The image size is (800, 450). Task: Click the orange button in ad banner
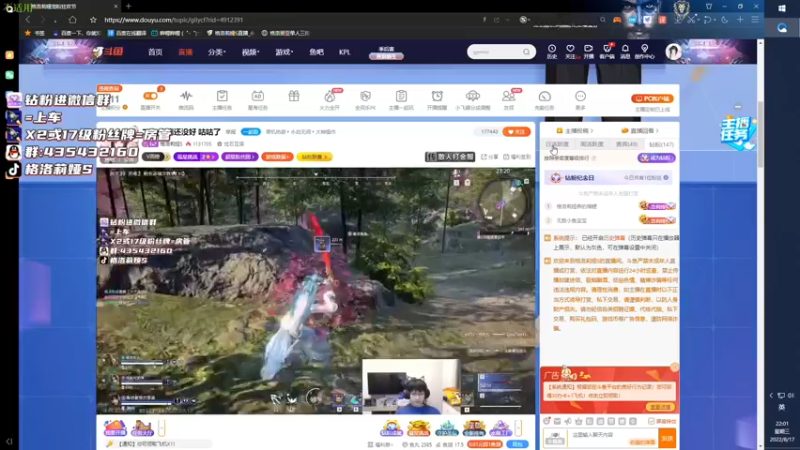coord(660,407)
